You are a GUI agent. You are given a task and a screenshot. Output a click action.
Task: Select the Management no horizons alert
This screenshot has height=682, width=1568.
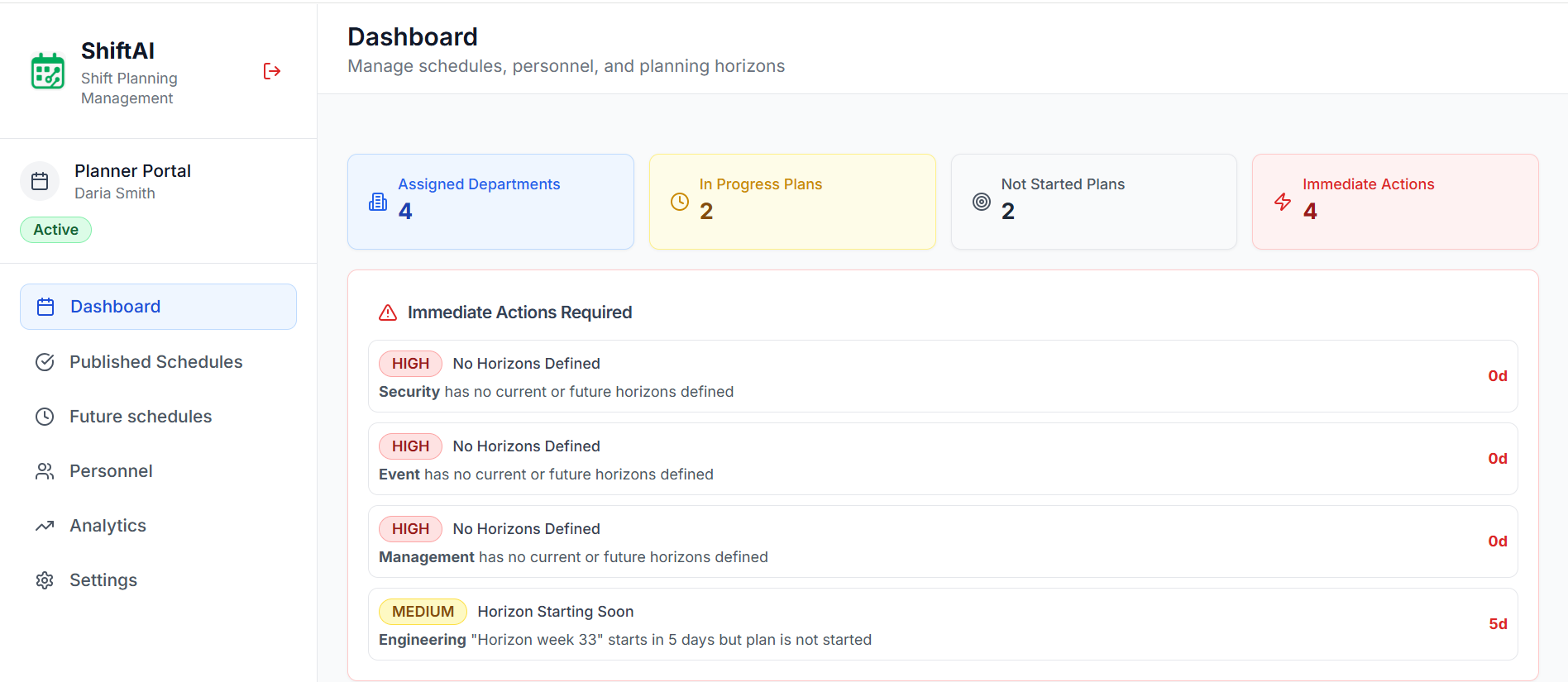[942, 541]
